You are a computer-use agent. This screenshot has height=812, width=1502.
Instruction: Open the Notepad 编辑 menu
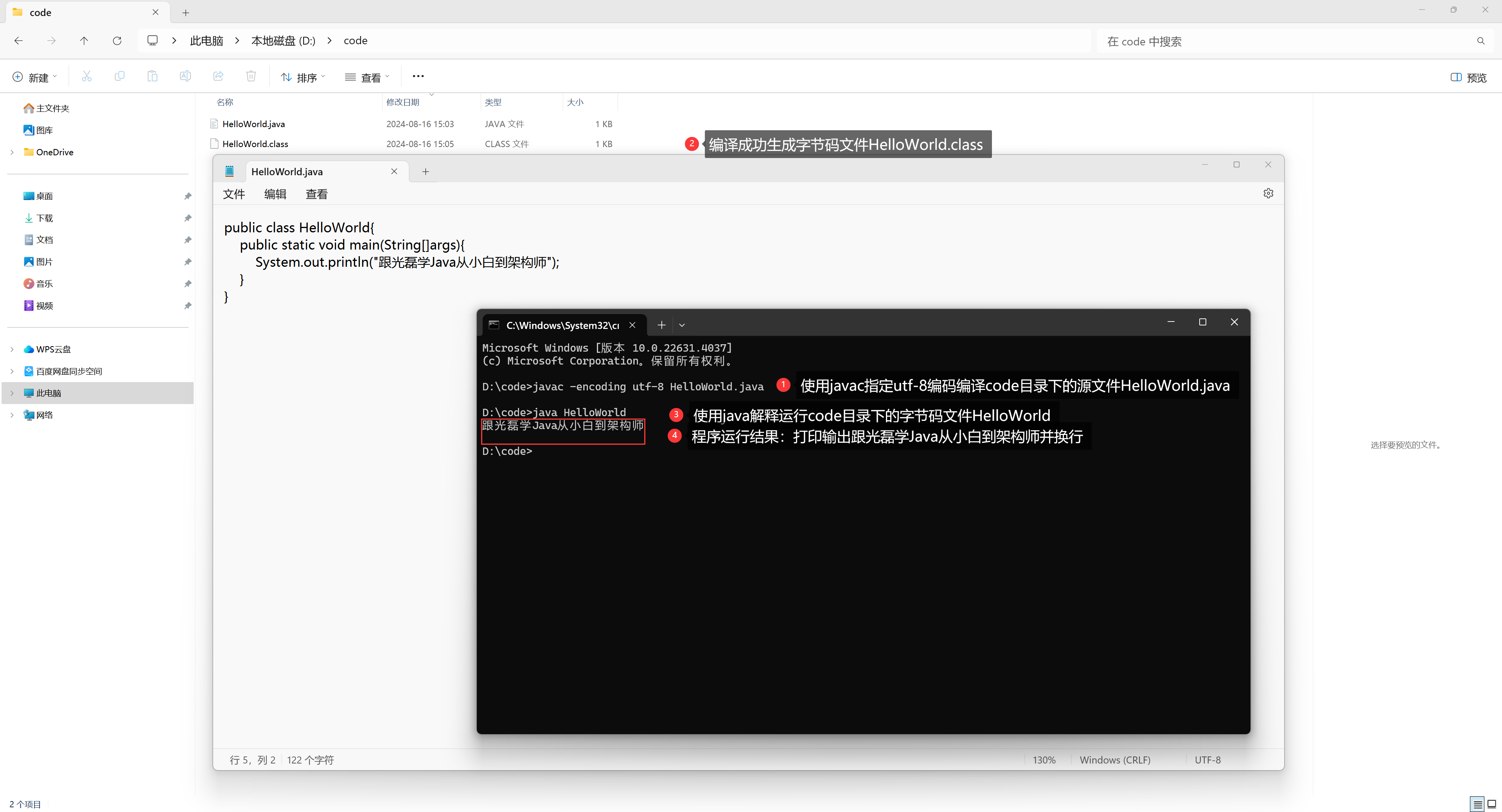click(275, 194)
